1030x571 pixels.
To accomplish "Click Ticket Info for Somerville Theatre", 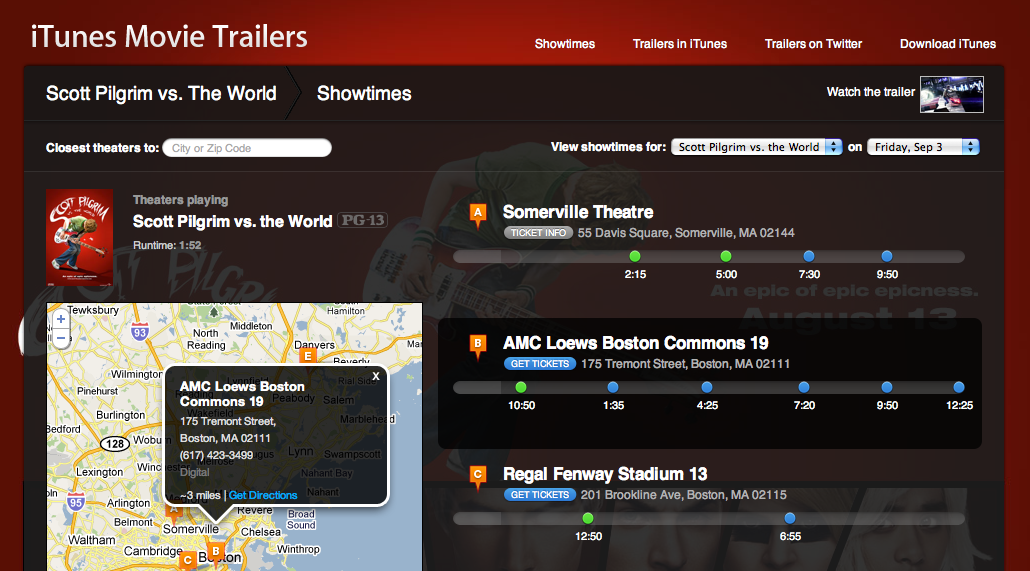I will tap(539, 233).
